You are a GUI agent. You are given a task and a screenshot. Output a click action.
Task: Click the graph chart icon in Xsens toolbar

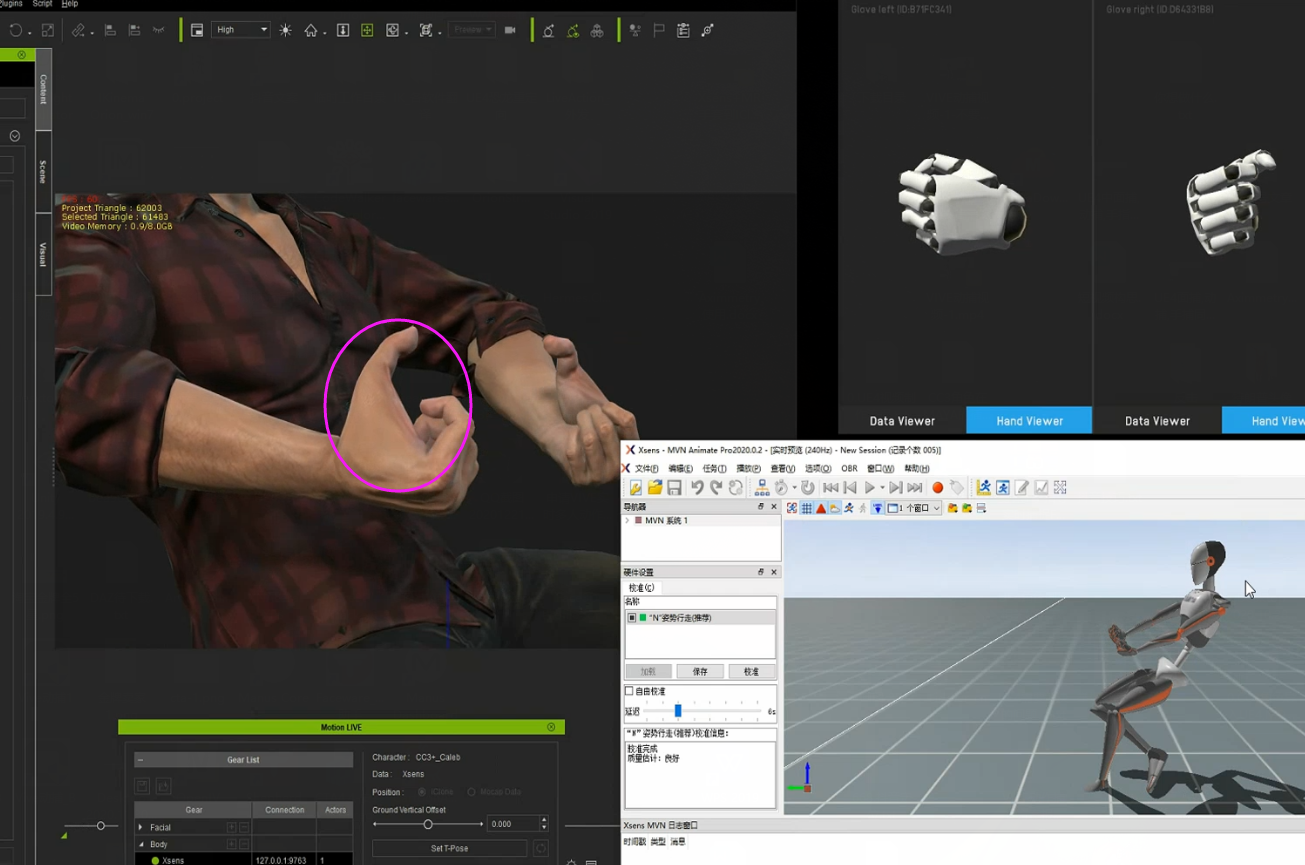(x=1041, y=488)
